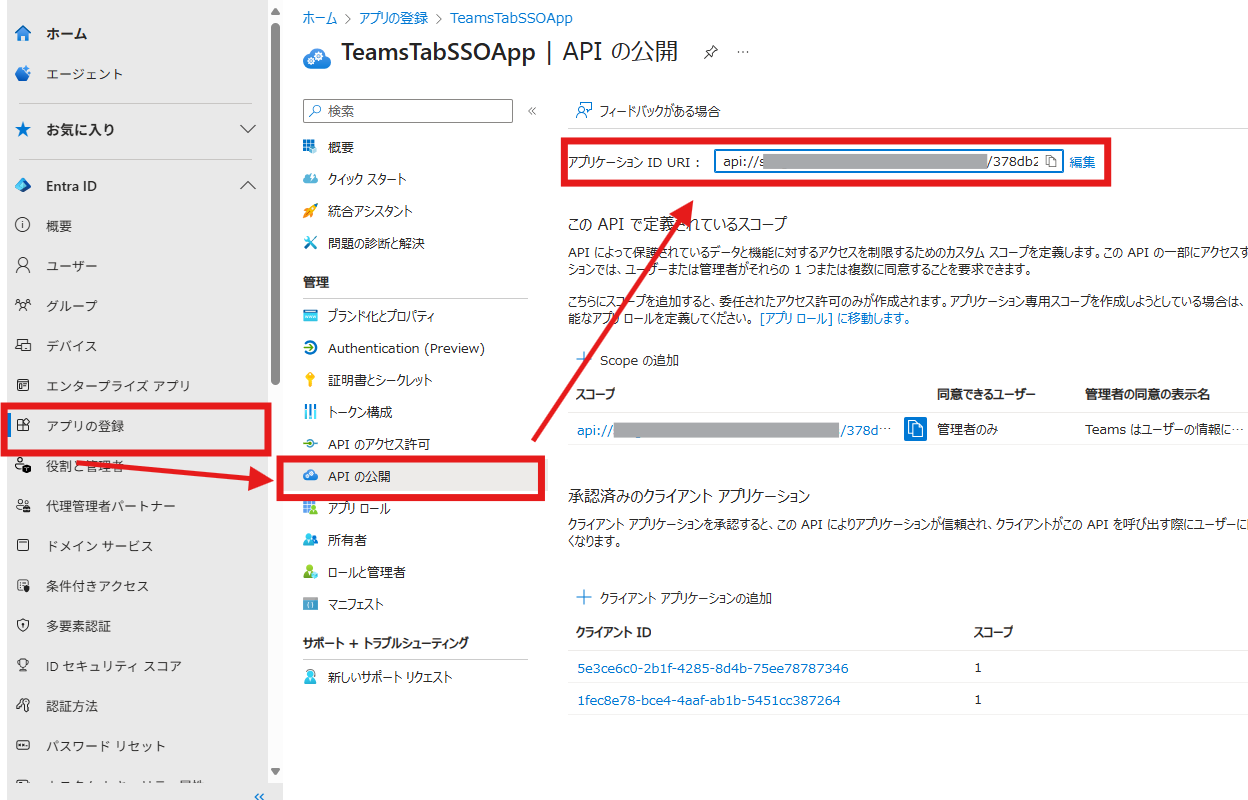Viewport: 1248px width, 800px height.
Task: Click the エージェント icon in the sidebar
Action: 23,74
